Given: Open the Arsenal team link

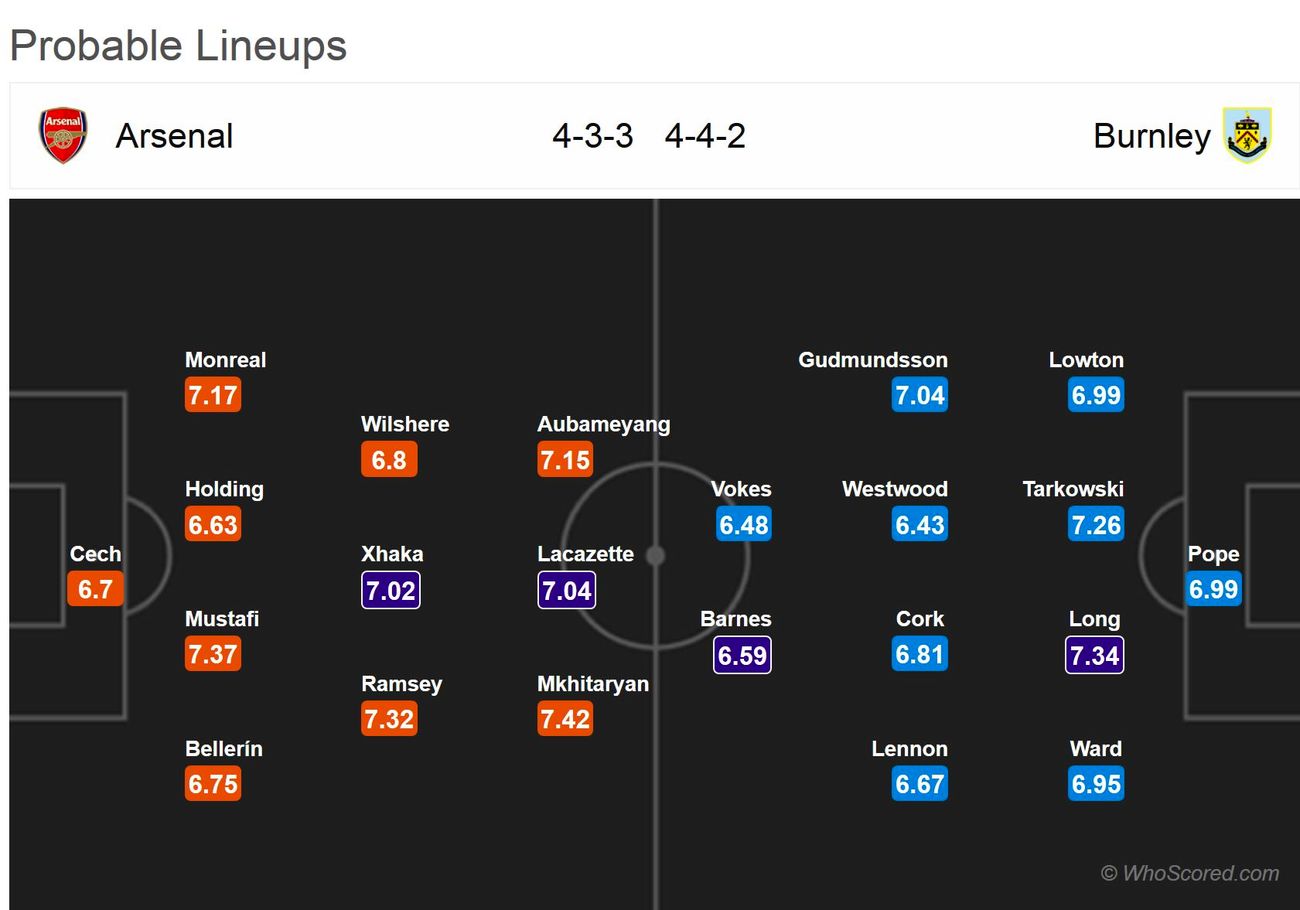Looking at the screenshot, I should click(174, 136).
